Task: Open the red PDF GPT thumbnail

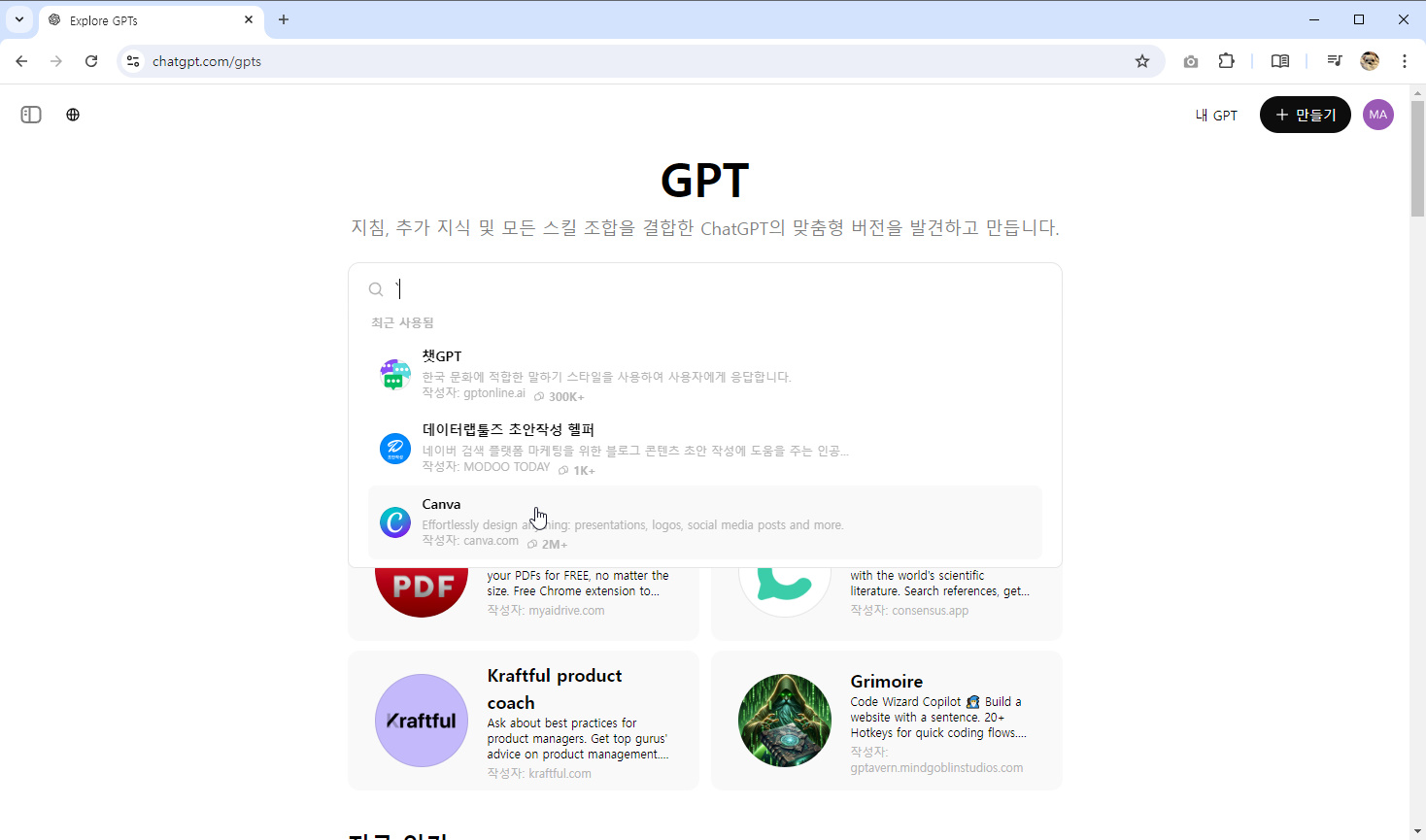Action: (x=422, y=592)
